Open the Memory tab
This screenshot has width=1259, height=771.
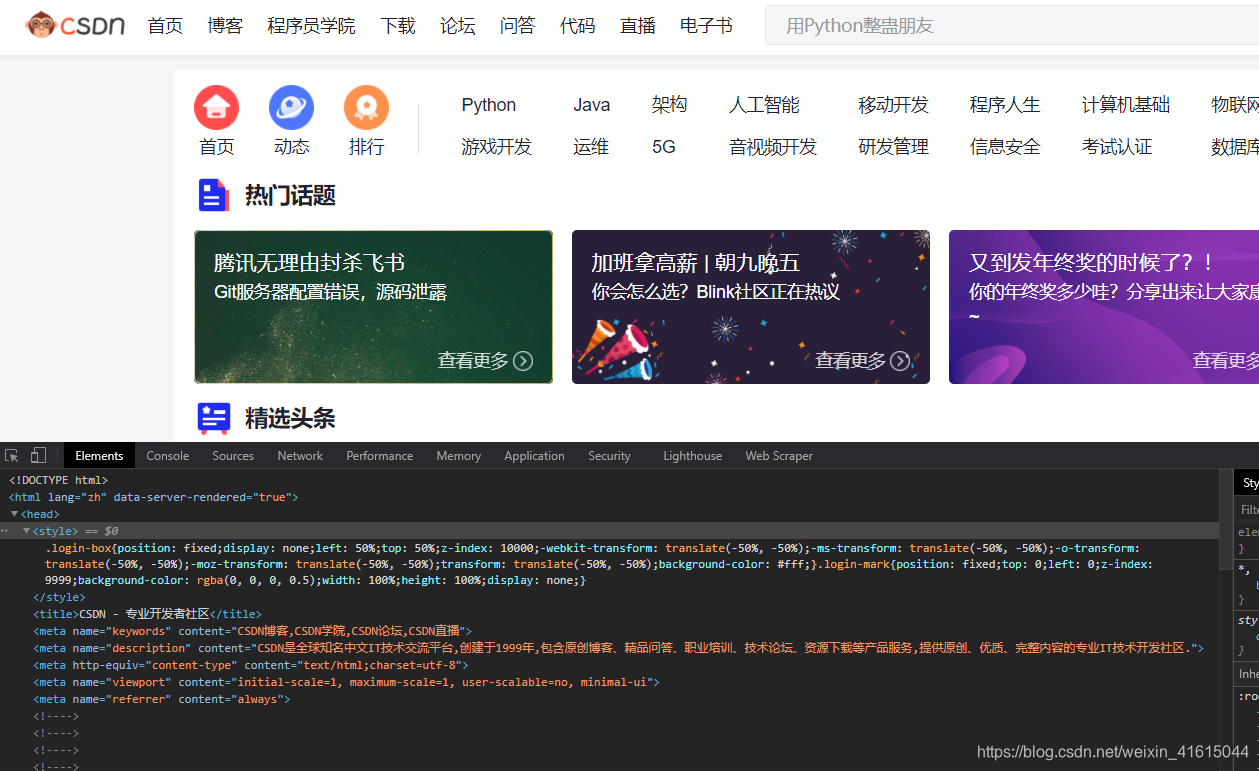[458, 456]
